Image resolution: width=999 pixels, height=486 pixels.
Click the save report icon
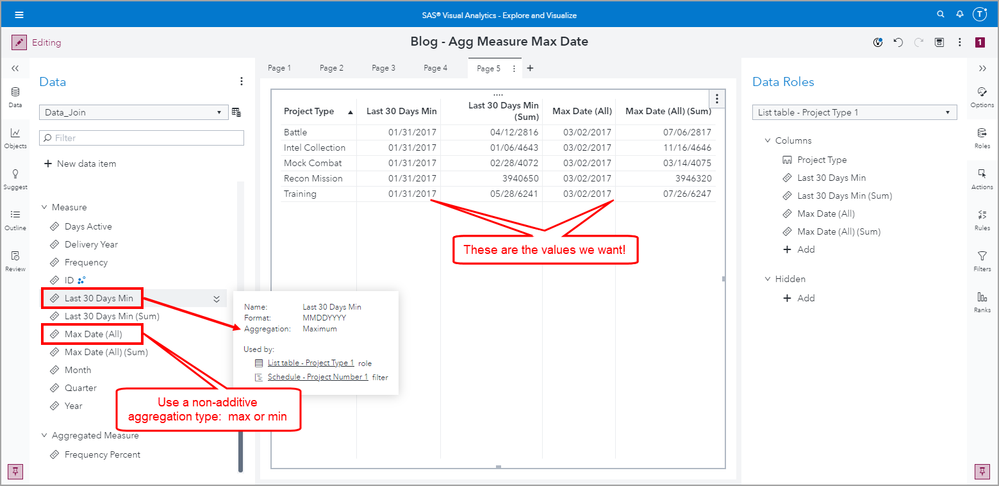coord(939,43)
